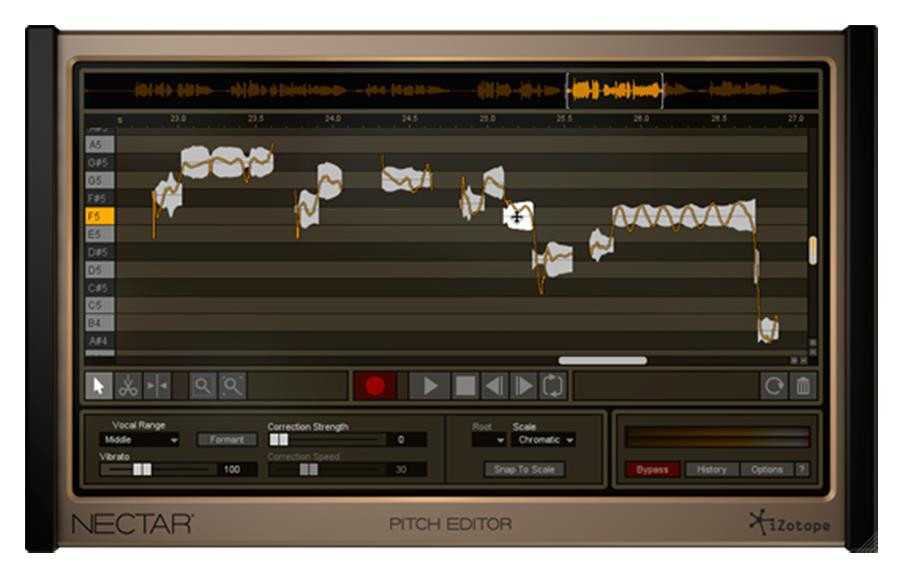Viewport: 900px width, 584px height.
Task: Choose the scissors split tool
Action: tap(128, 386)
